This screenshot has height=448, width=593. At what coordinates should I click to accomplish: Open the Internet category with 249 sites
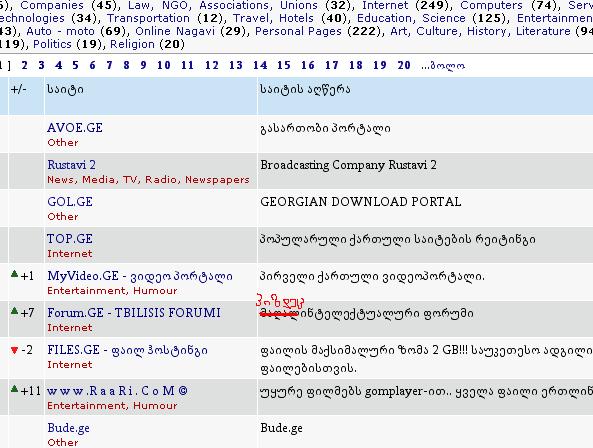(385, 5)
